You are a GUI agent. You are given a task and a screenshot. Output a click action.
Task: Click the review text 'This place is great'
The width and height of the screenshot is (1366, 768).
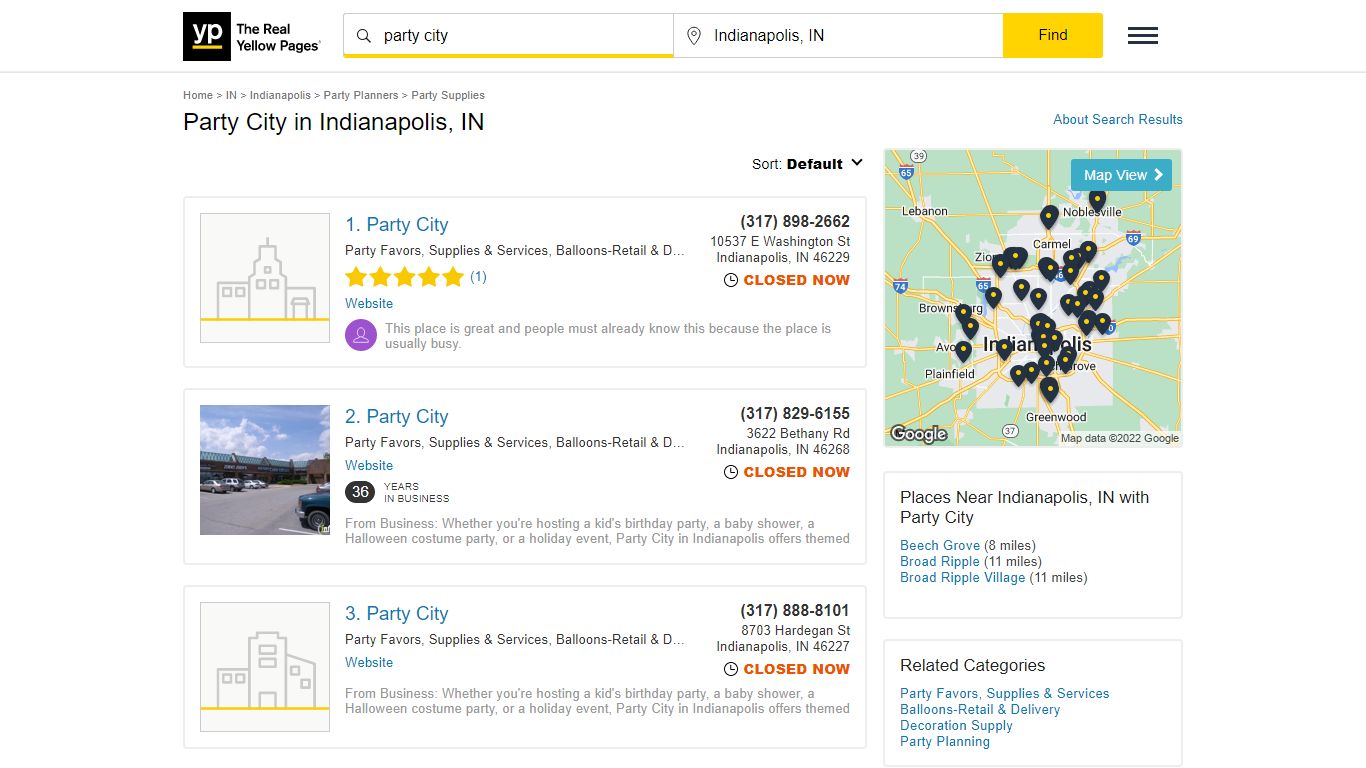[608, 336]
